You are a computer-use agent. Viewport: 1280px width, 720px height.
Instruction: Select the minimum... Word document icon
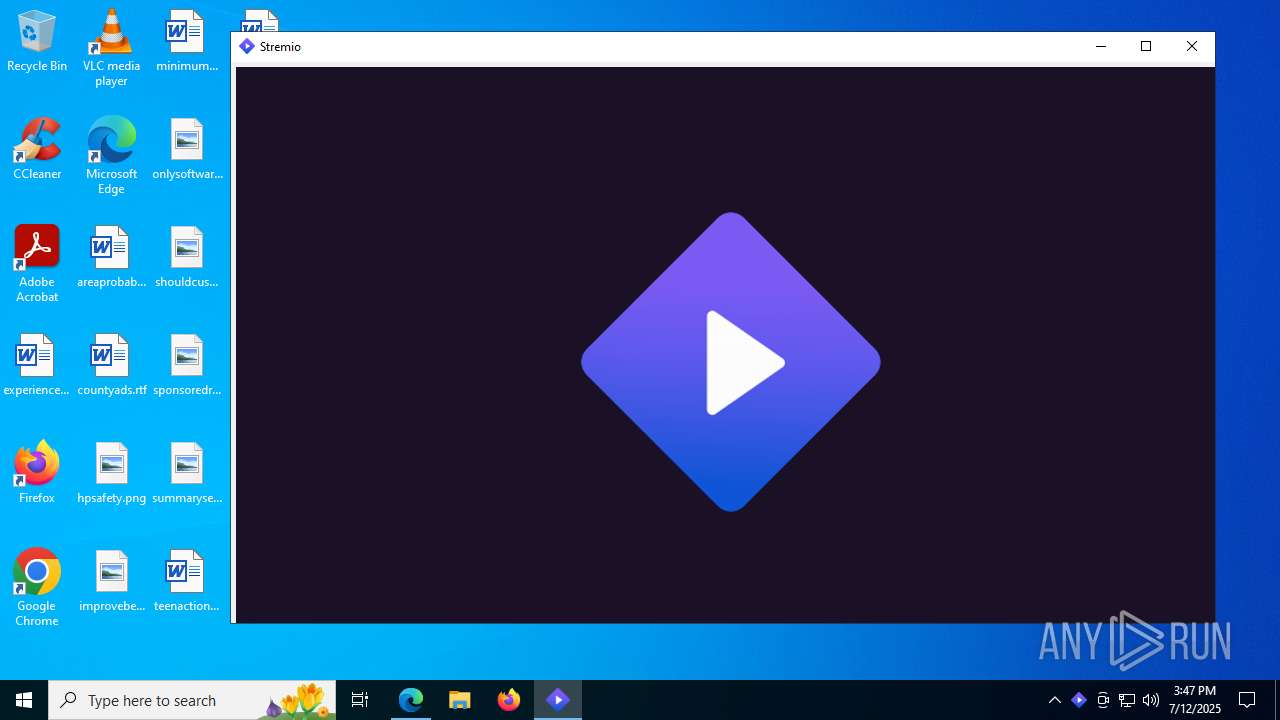[x=187, y=42]
